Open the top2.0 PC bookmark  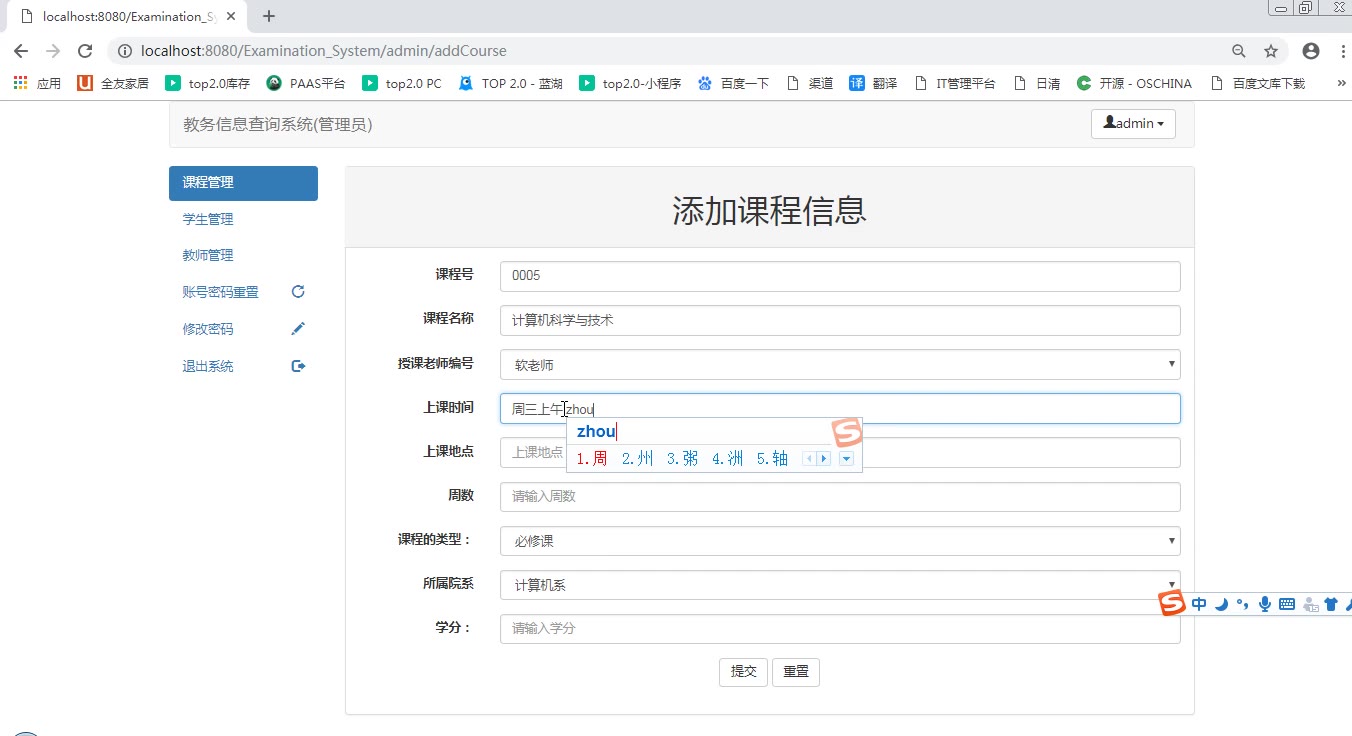point(402,84)
